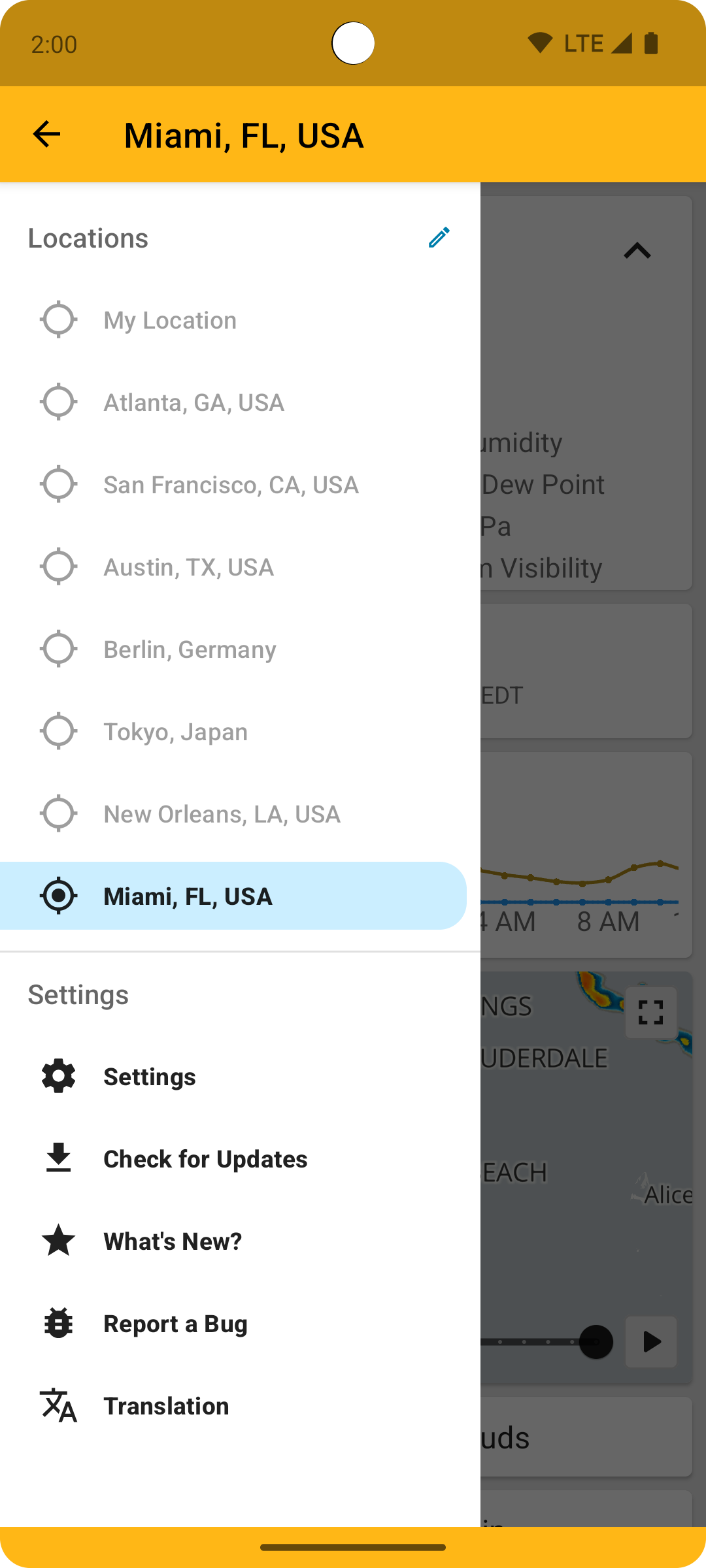Play the radar animation

click(650, 1342)
